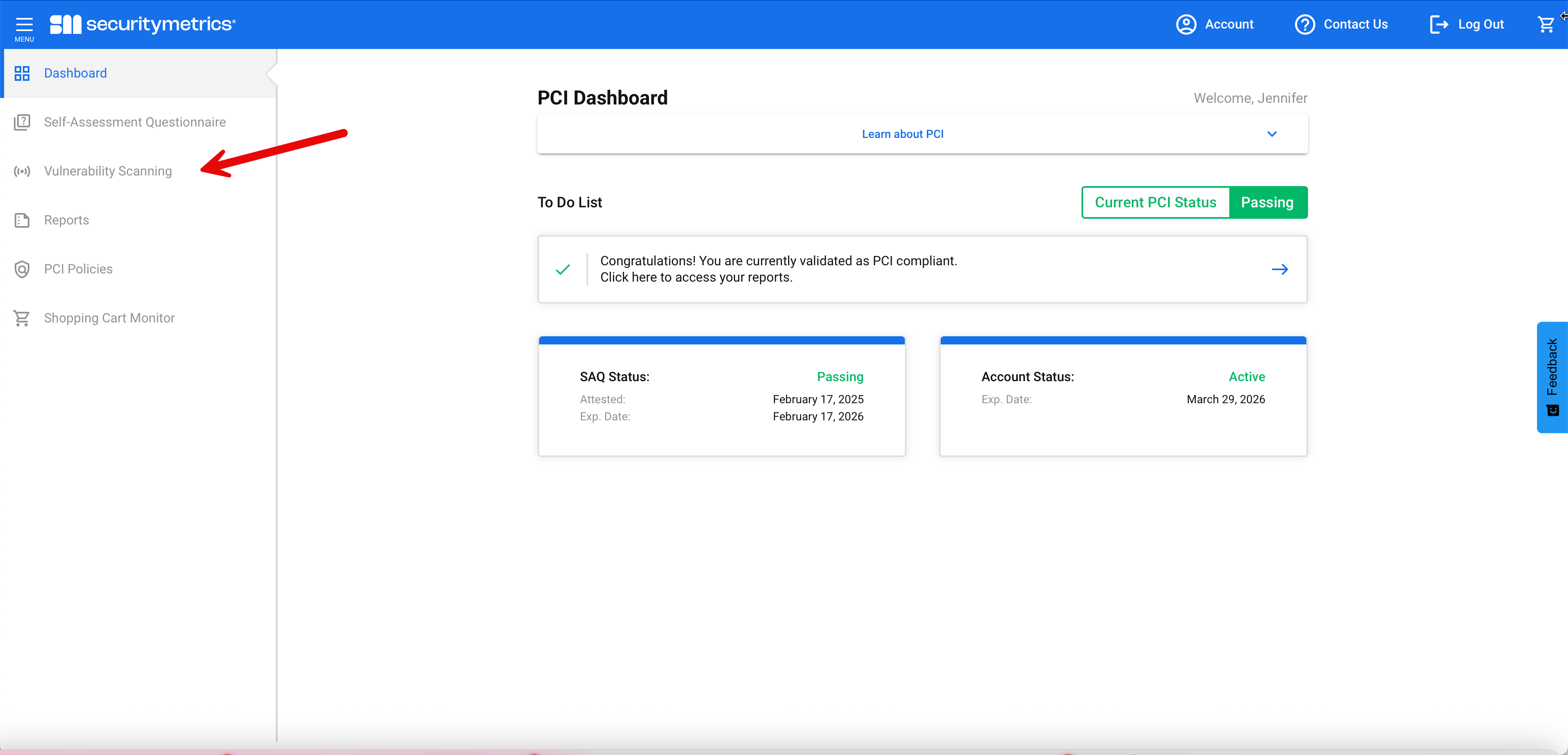The height and width of the screenshot is (755, 1568).
Task: Click the Current PCI Status button
Action: (1155, 202)
